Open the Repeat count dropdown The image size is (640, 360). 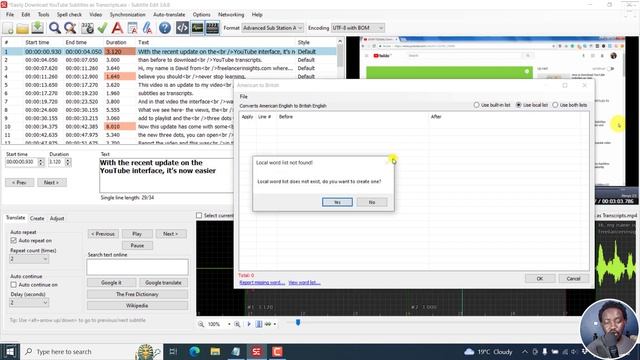point(29,259)
